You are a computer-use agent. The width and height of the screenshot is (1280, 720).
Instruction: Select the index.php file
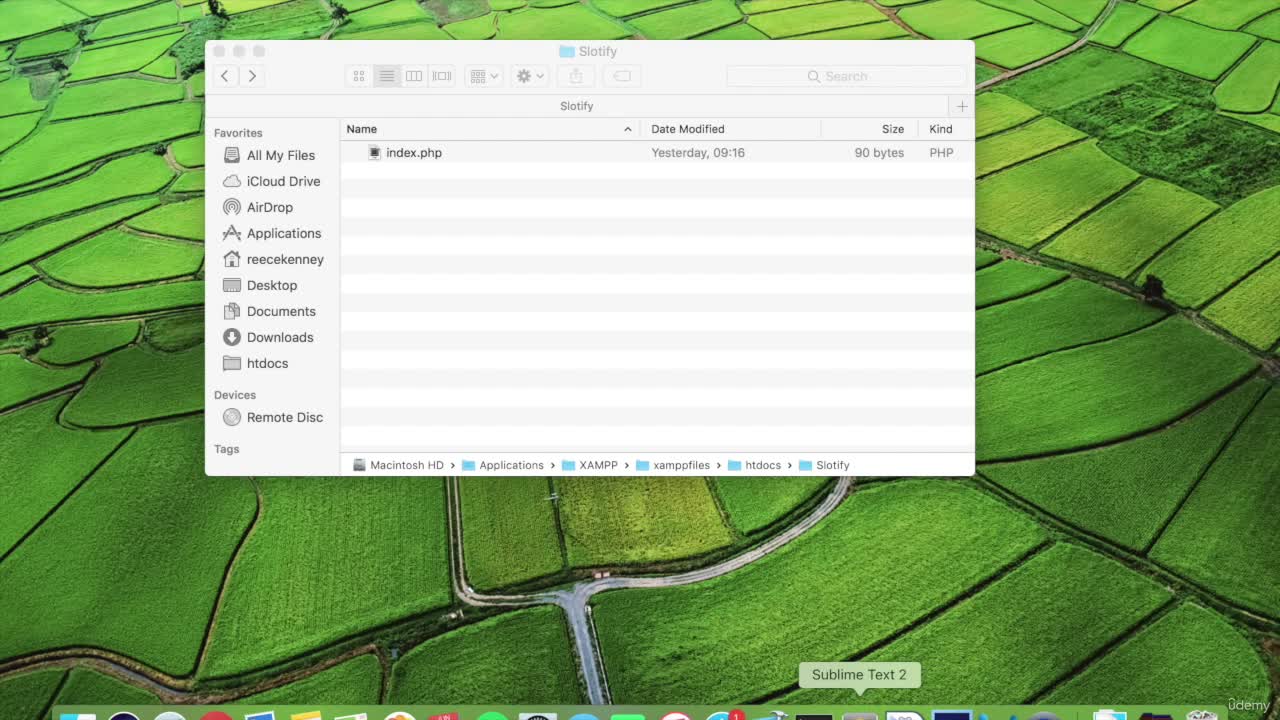click(x=414, y=153)
